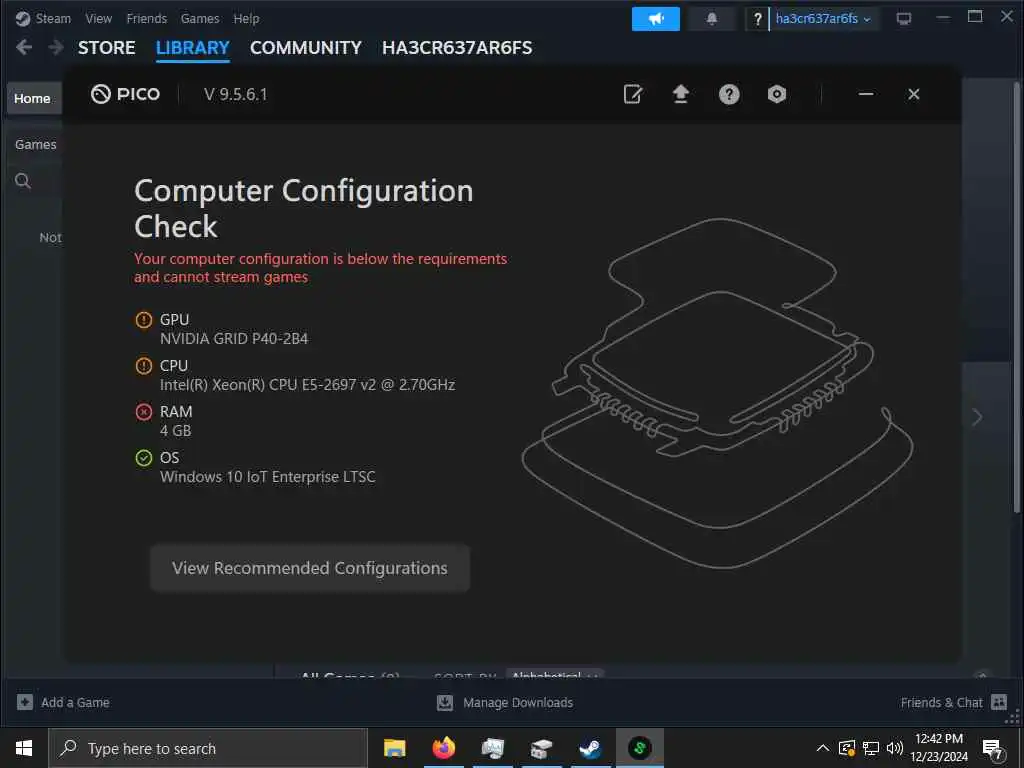Click Add a Game
Image resolution: width=1024 pixels, height=768 pixels.
63,703
